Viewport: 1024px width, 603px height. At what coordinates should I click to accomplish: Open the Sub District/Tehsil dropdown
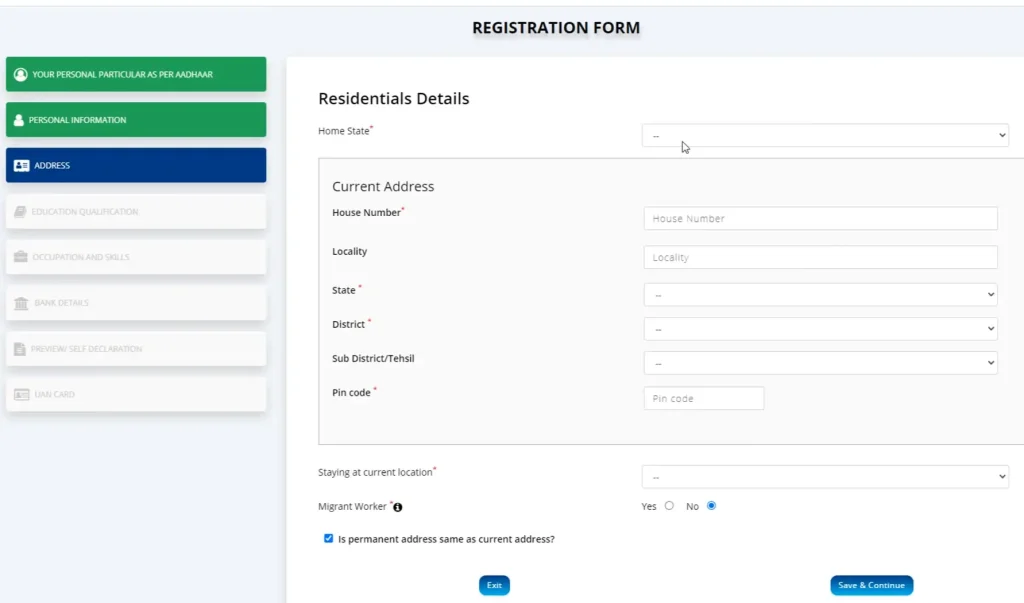(820, 363)
